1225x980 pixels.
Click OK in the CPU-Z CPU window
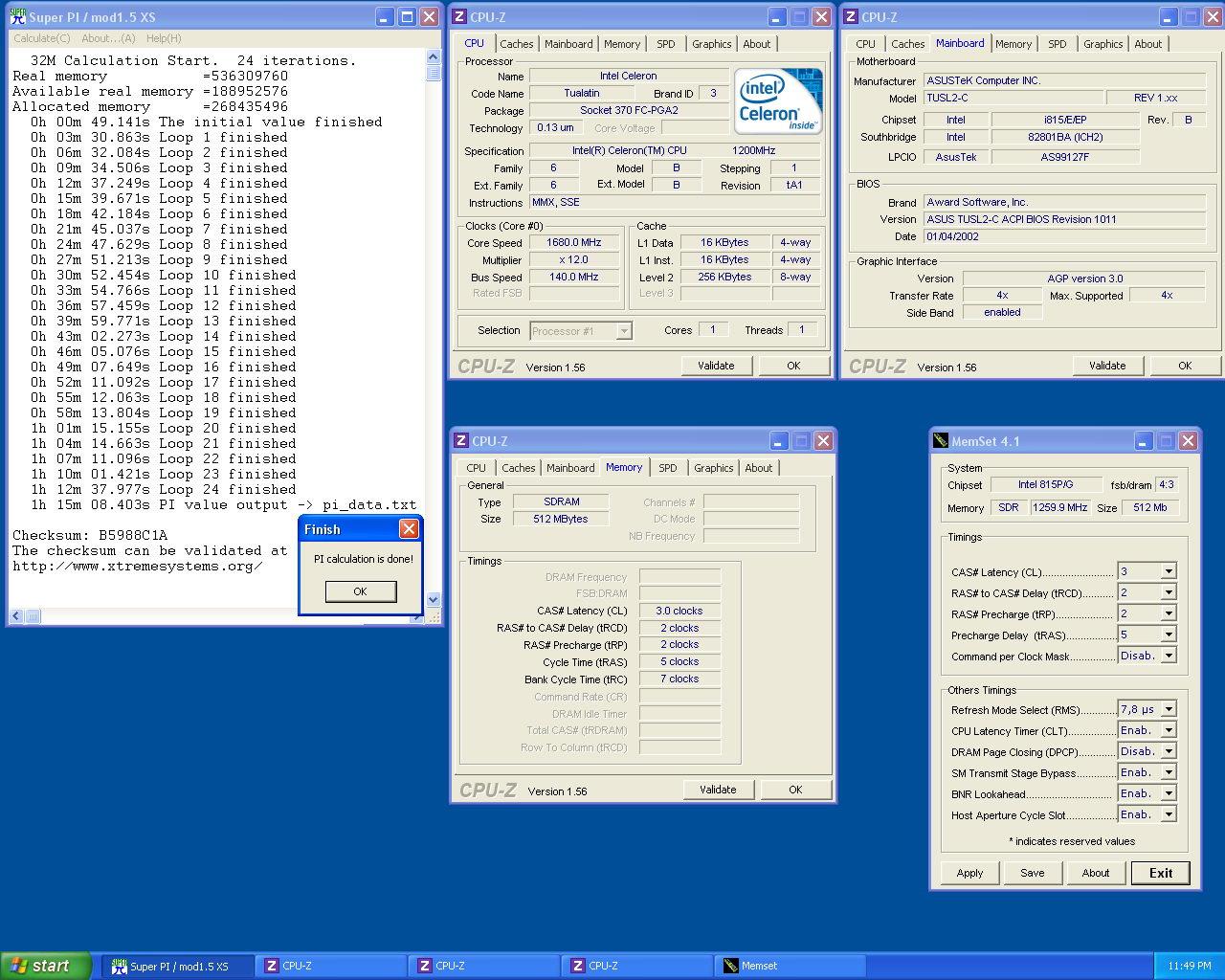[x=793, y=366]
